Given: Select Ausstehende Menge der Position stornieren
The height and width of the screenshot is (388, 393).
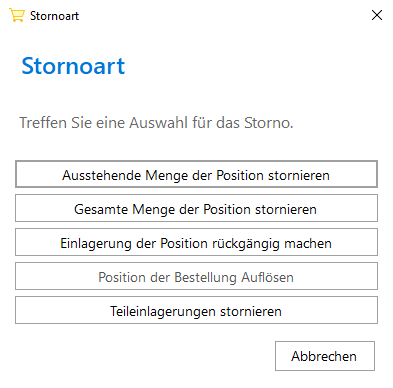Looking at the screenshot, I should tap(196, 174).
